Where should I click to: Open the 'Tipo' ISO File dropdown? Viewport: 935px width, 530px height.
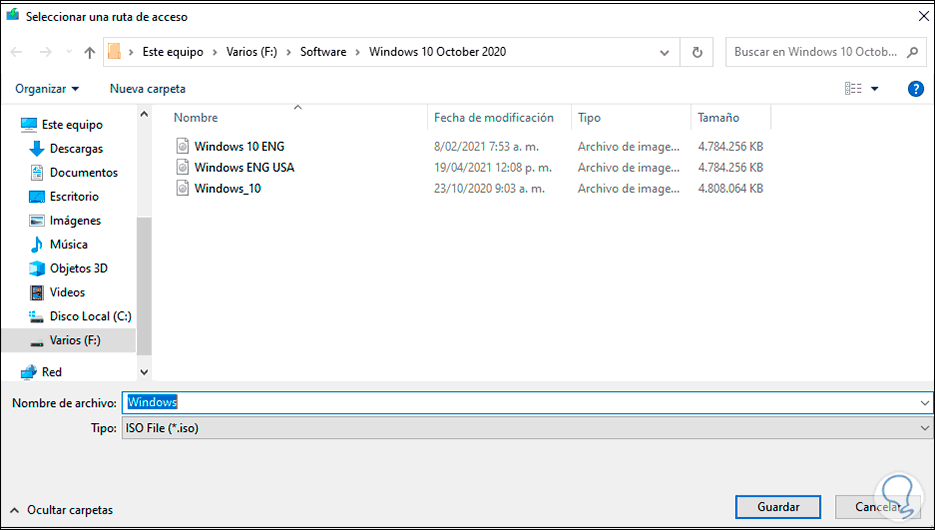(x=528, y=428)
